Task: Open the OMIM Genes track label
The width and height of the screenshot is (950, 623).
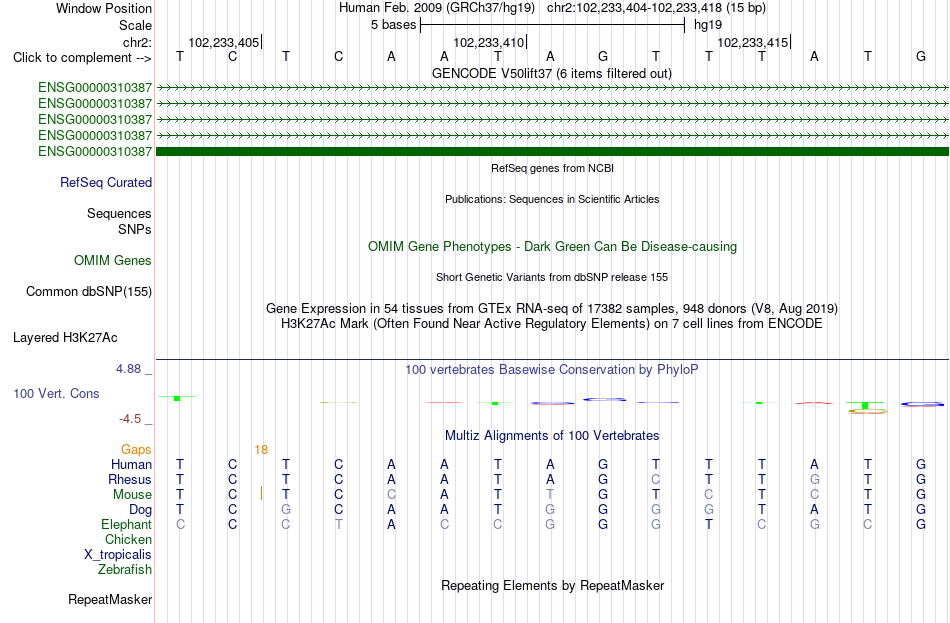Action: pyautogui.click(x=113, y=261)
